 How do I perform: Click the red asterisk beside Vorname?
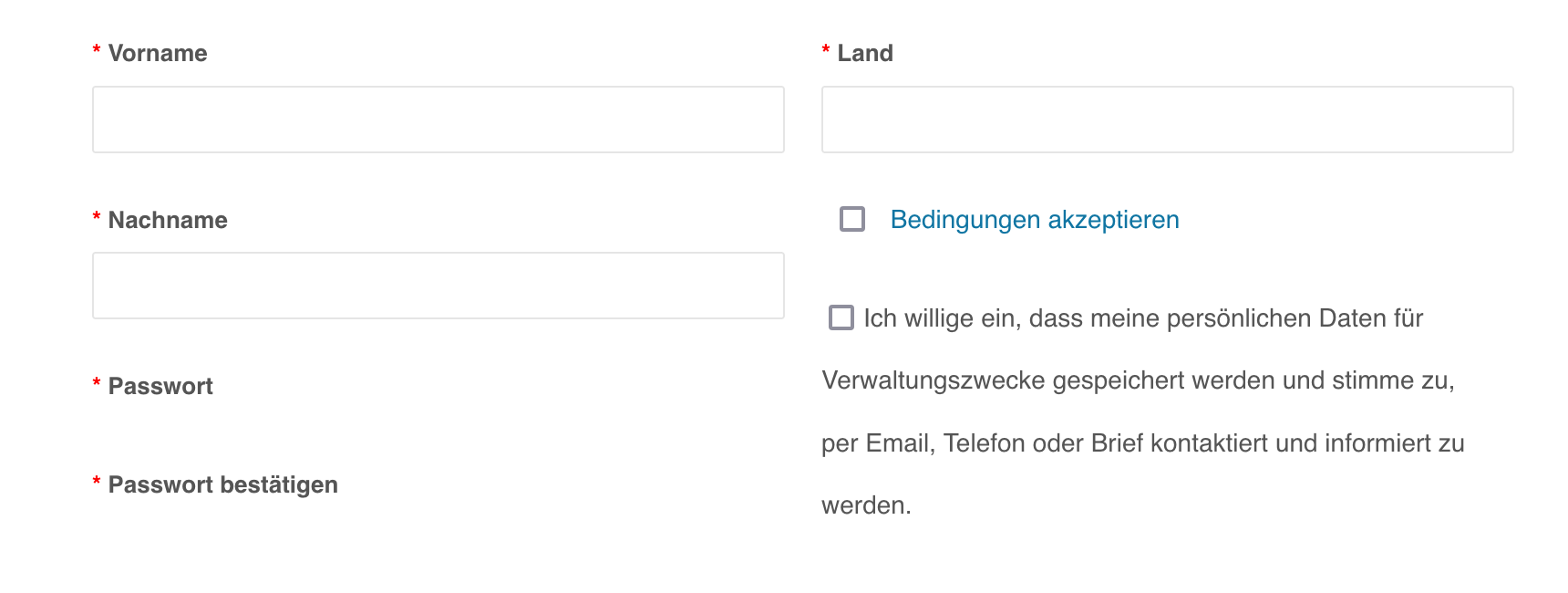pos(97,50)
